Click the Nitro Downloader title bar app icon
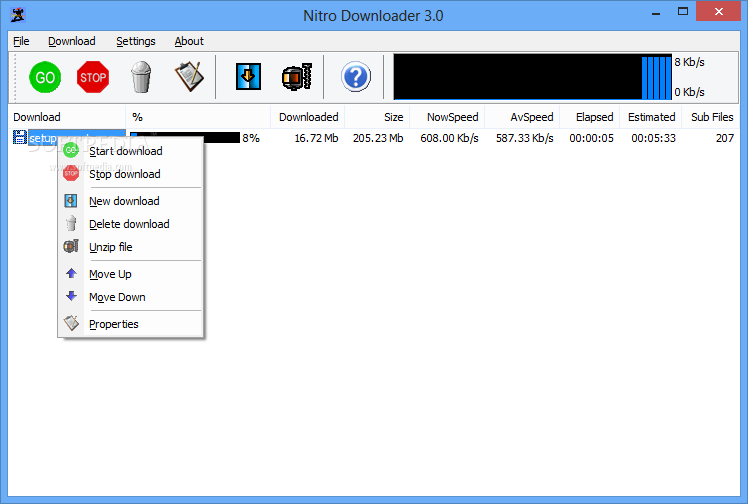748x504 pixels. click(18, 15)
